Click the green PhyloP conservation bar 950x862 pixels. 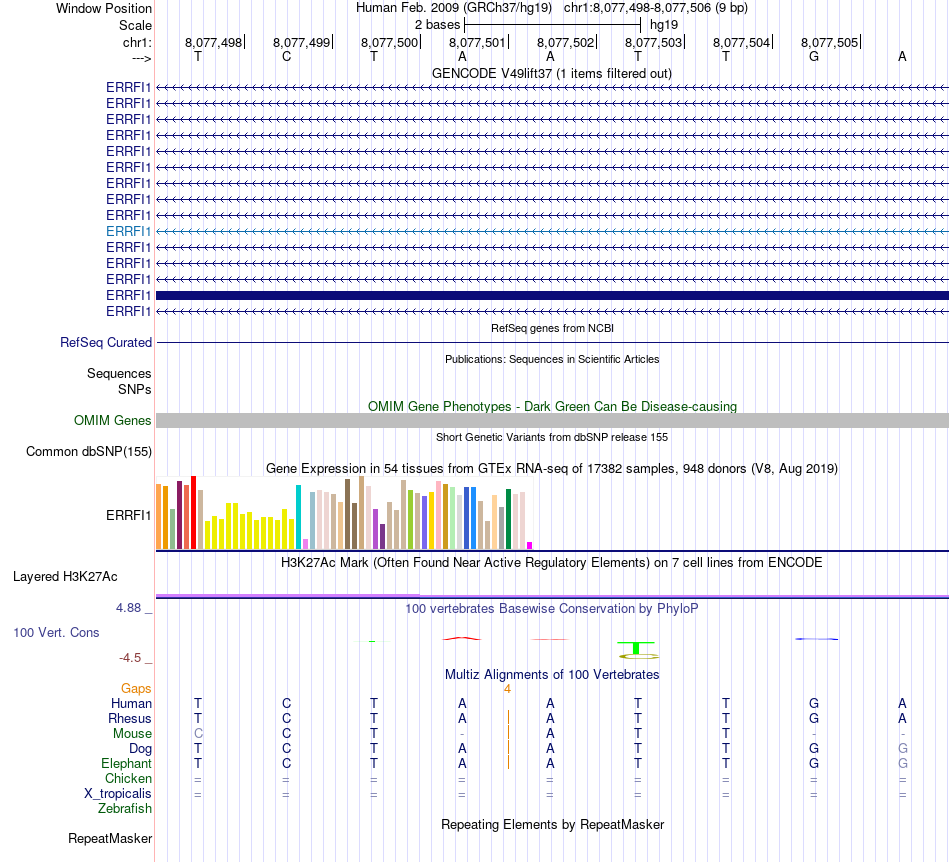(636, 648)
